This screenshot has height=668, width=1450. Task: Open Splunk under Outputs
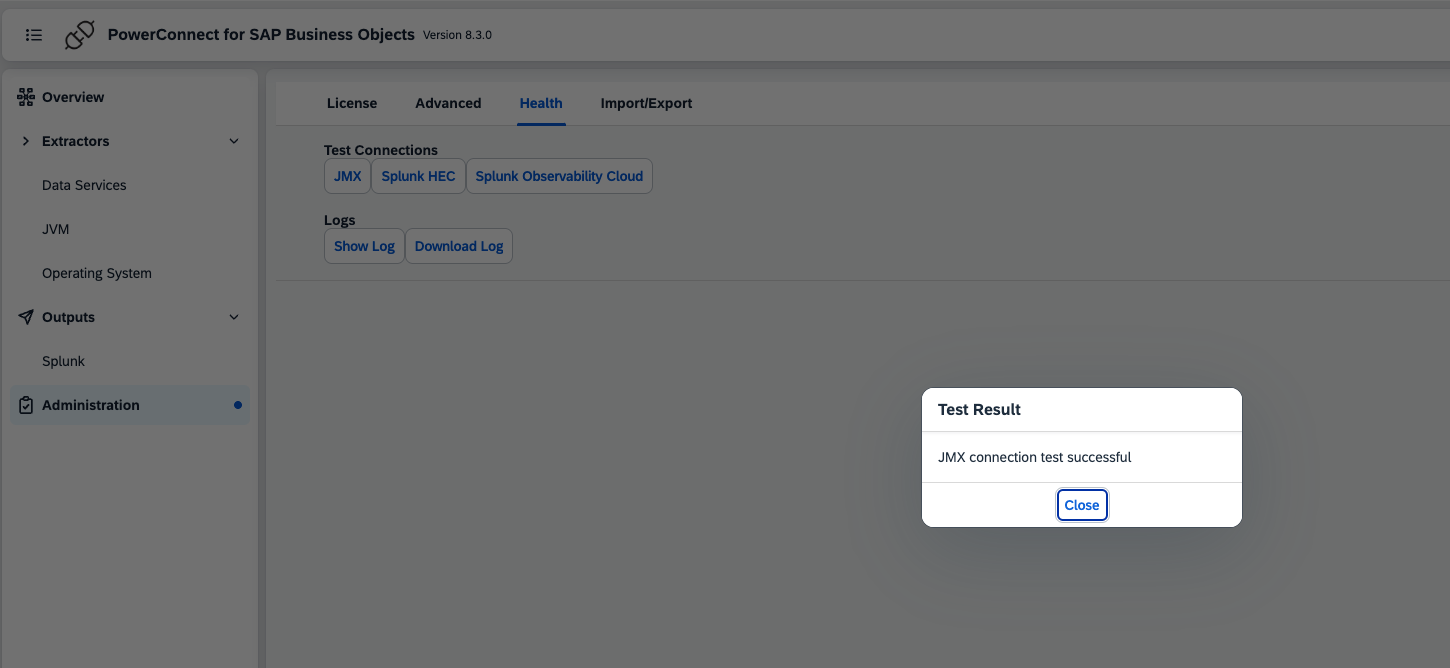pyautogui.click(x=64, y=361)
